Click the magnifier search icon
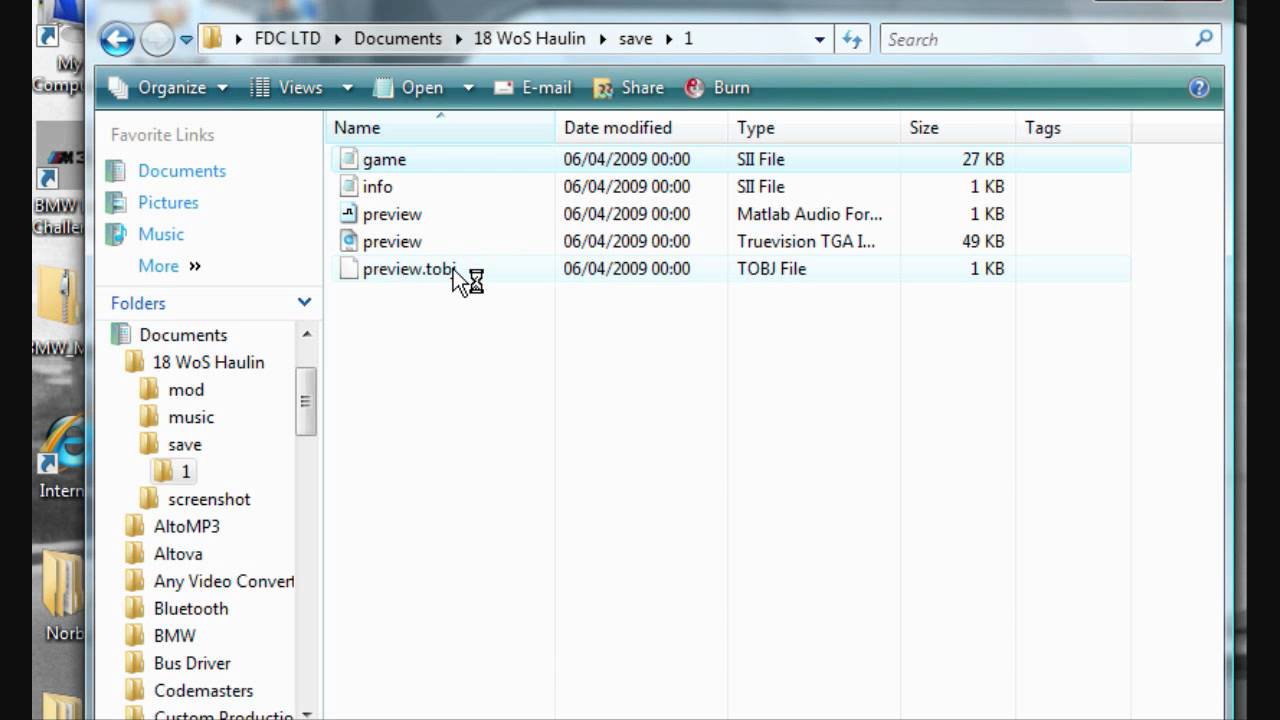The width and height of the screenshot is (1280, 720). [1204, 39]
